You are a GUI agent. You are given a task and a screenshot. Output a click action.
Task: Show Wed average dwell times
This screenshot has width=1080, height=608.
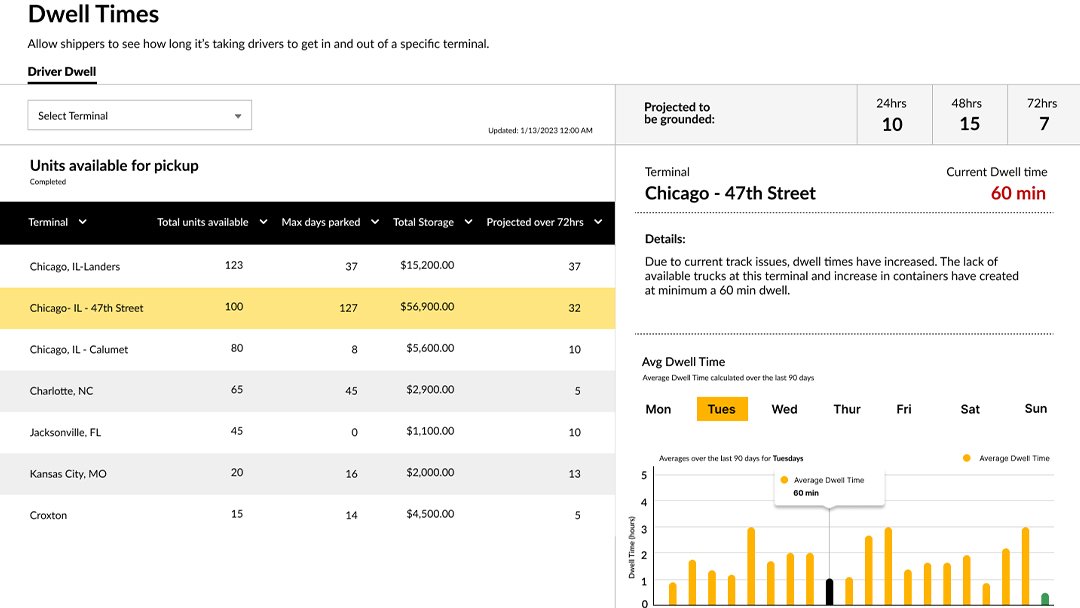(785, 409)
